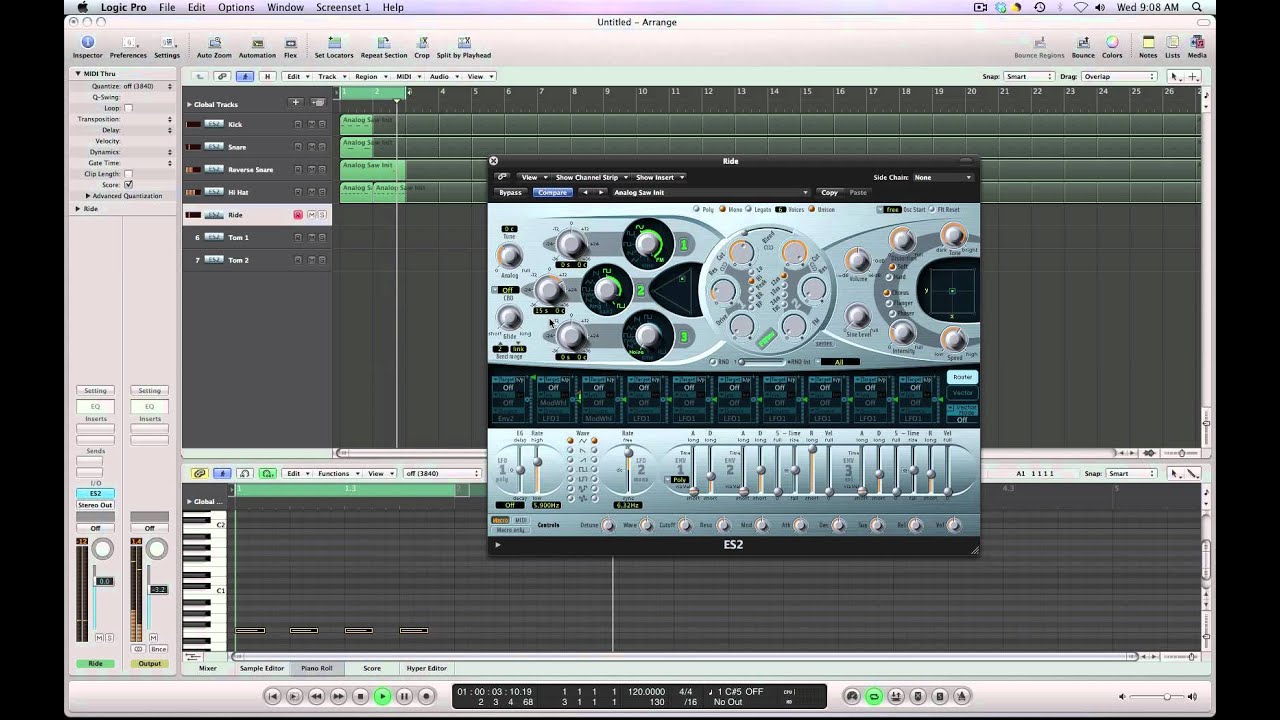Open the Options menu in menu bar
The width and height of the screenshot is (1280, 720).
tap(236, 7)
